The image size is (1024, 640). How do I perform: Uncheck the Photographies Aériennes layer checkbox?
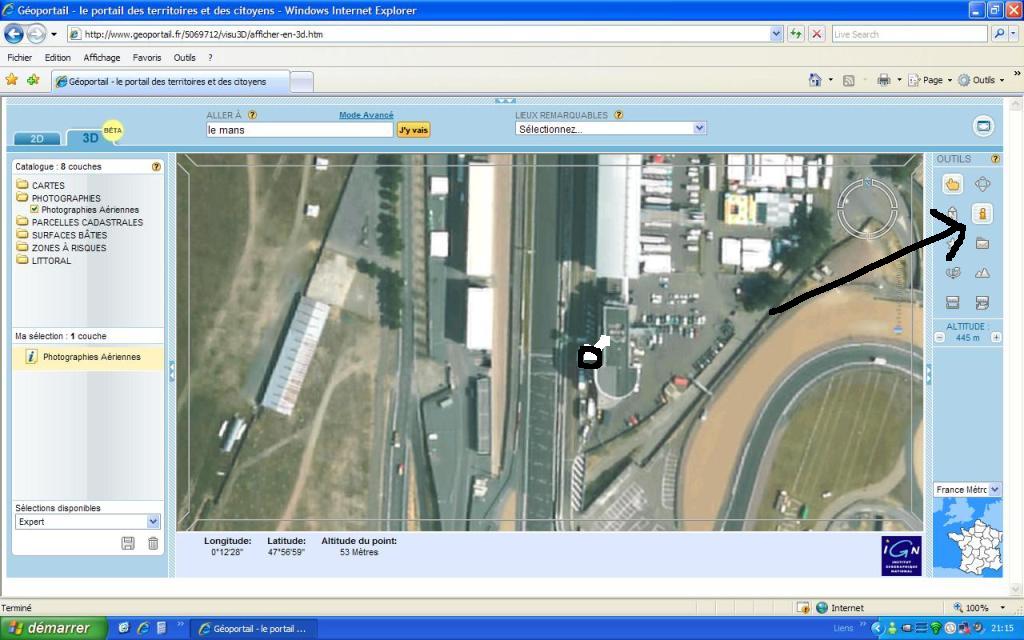pos(35,210)
